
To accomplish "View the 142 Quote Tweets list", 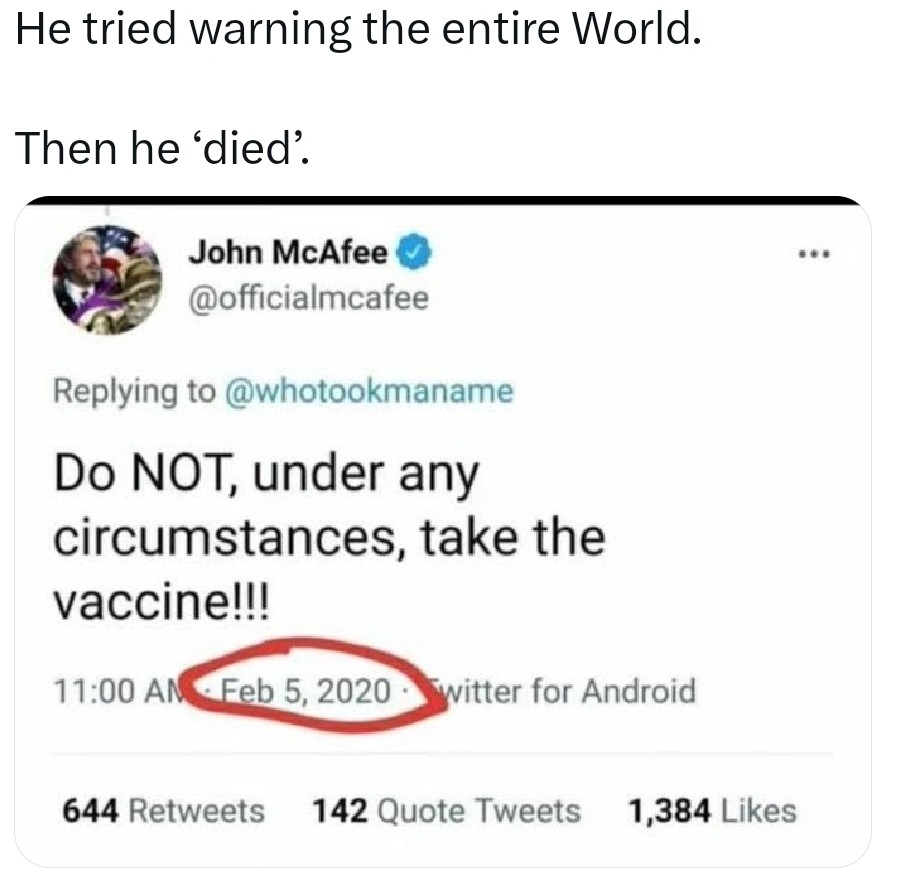I will (446, 810).
